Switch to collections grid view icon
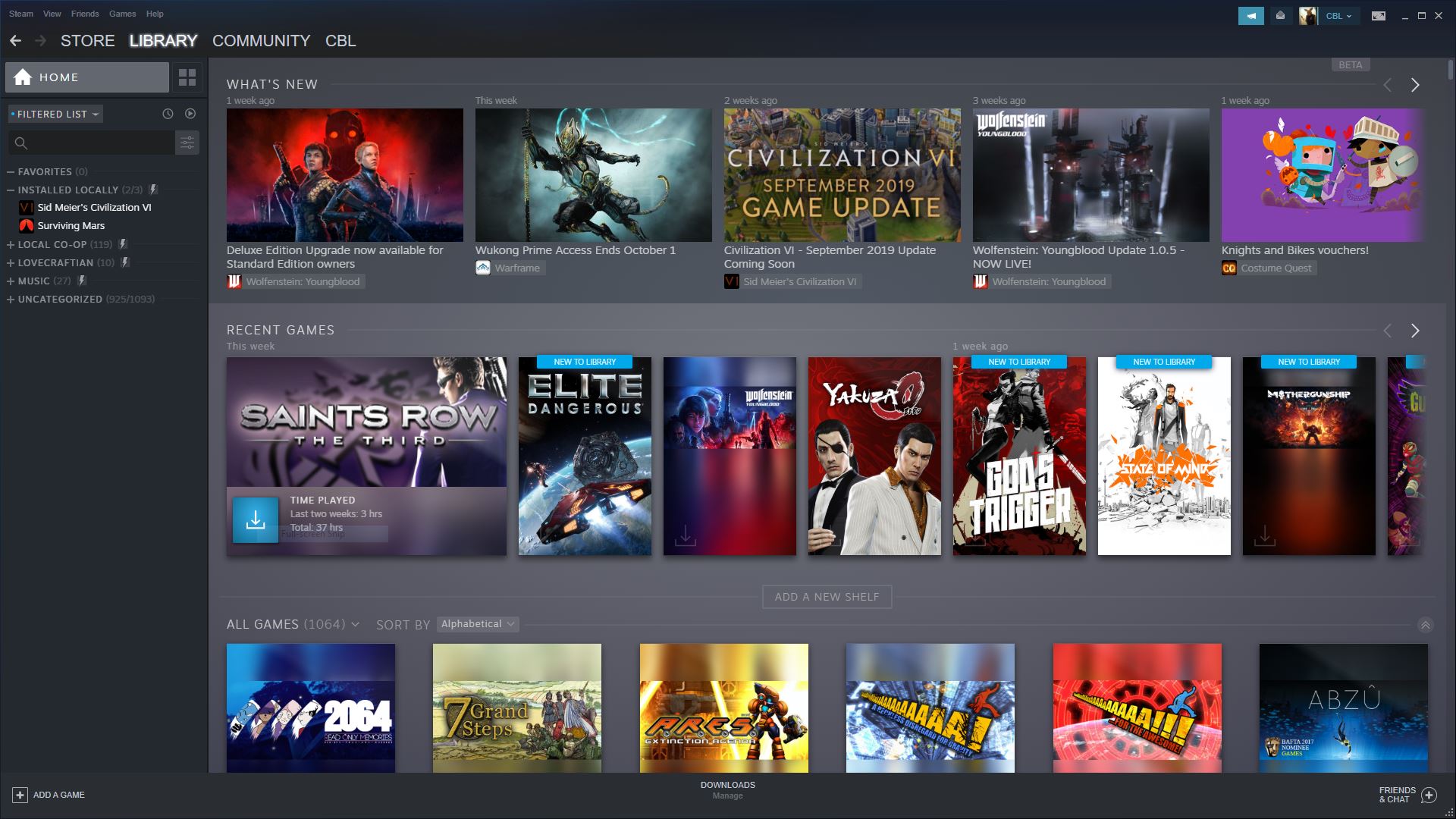Screen dimensions: 1456x819 coord(187,77)
